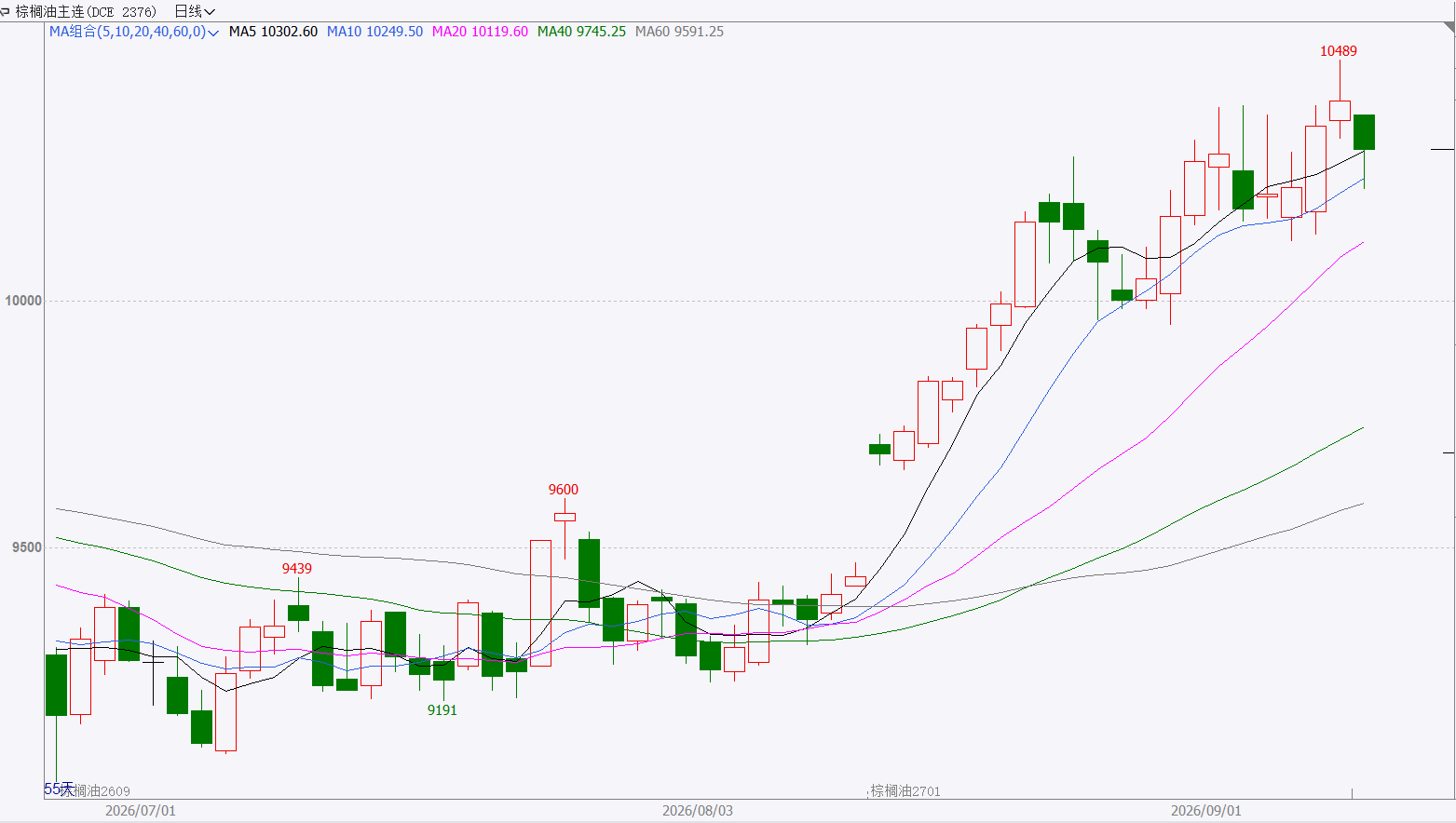The width and height of the screenshot is (1456, 823).
Task: Select the last green candlestick on the chart
Action: coord(1364,132)
